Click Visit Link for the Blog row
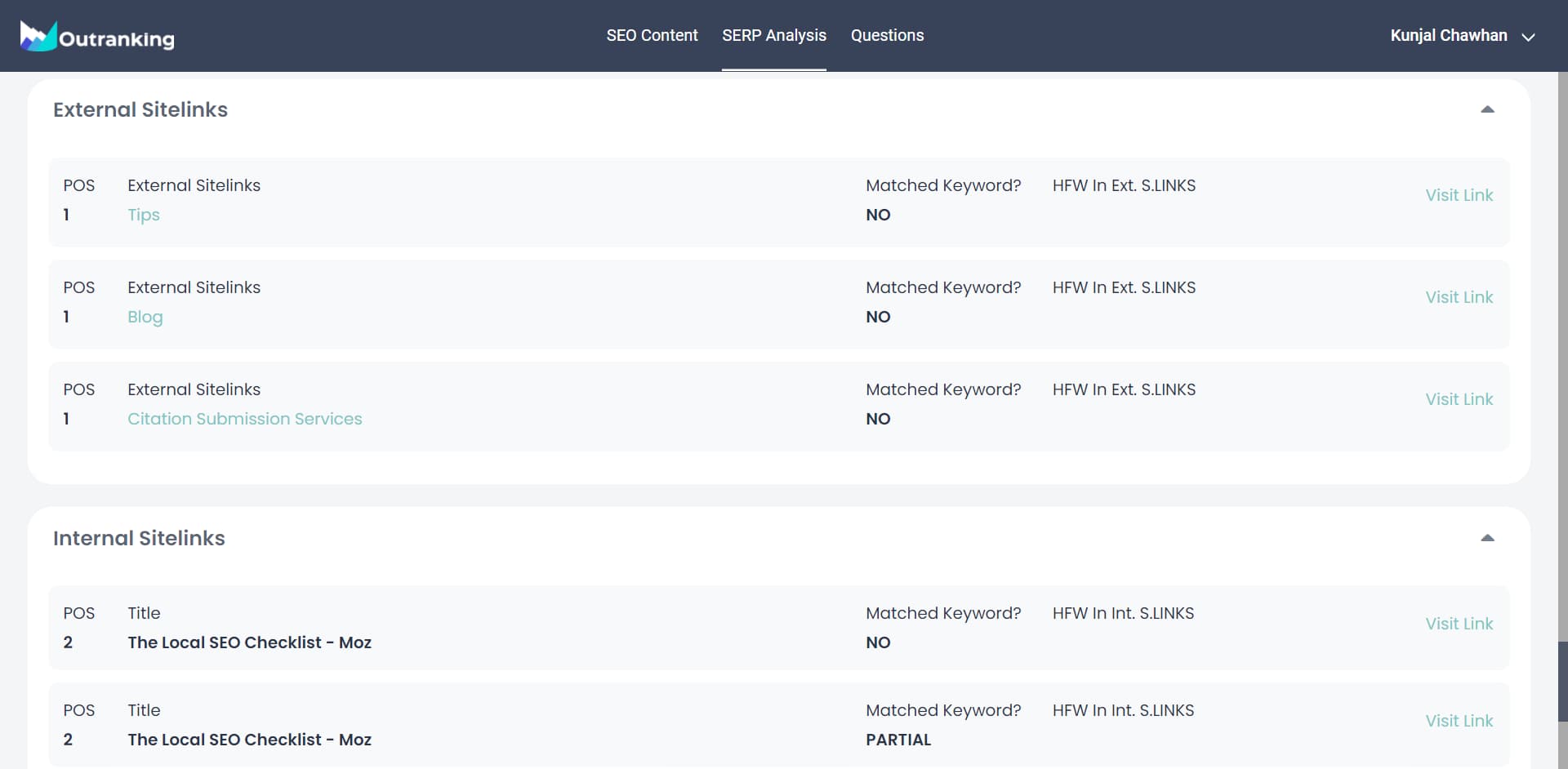Viewport: 1568px width, 769px height. tap(1459, 297)
